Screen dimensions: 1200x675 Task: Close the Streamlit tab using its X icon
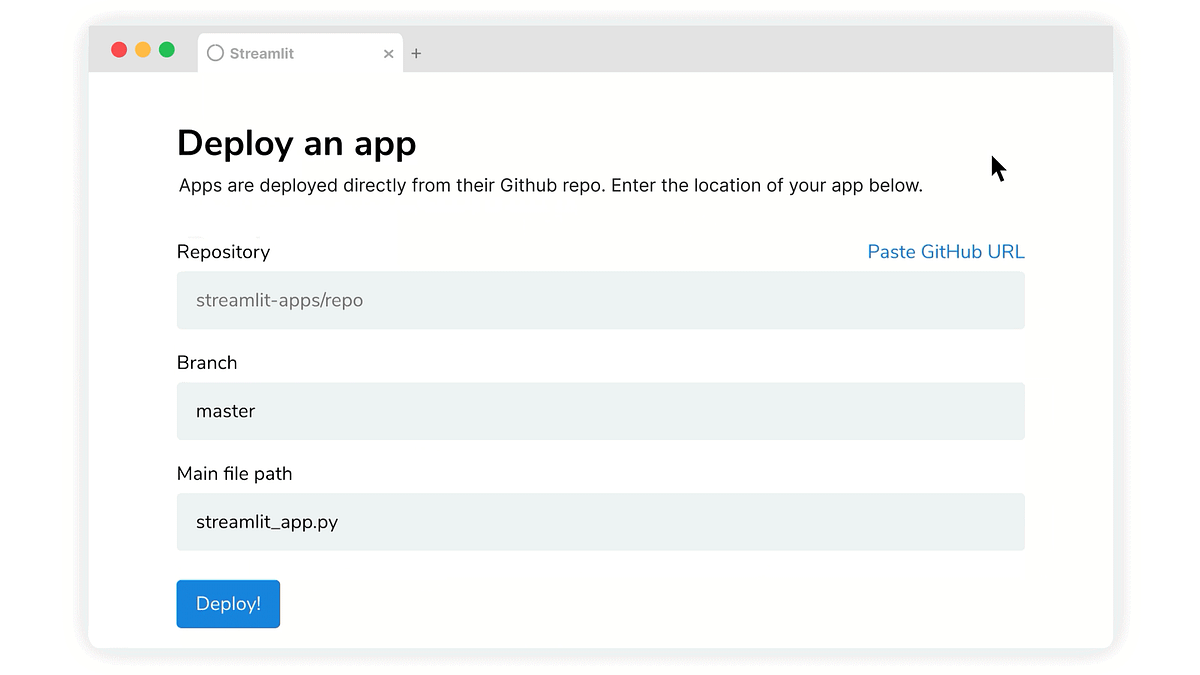pos(389,54)
